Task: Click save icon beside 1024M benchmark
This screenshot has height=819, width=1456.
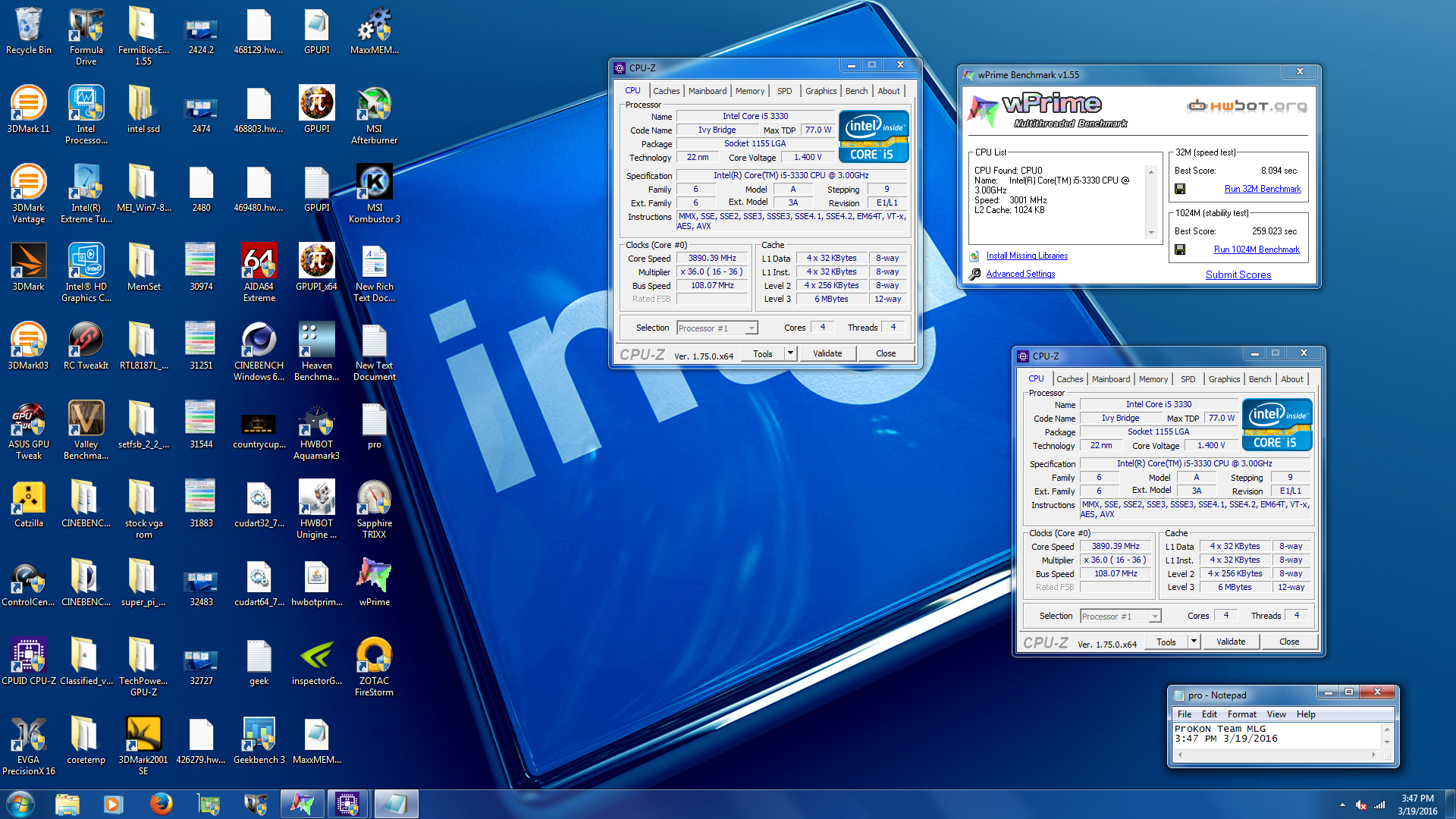Action: tap(1180, 249)
